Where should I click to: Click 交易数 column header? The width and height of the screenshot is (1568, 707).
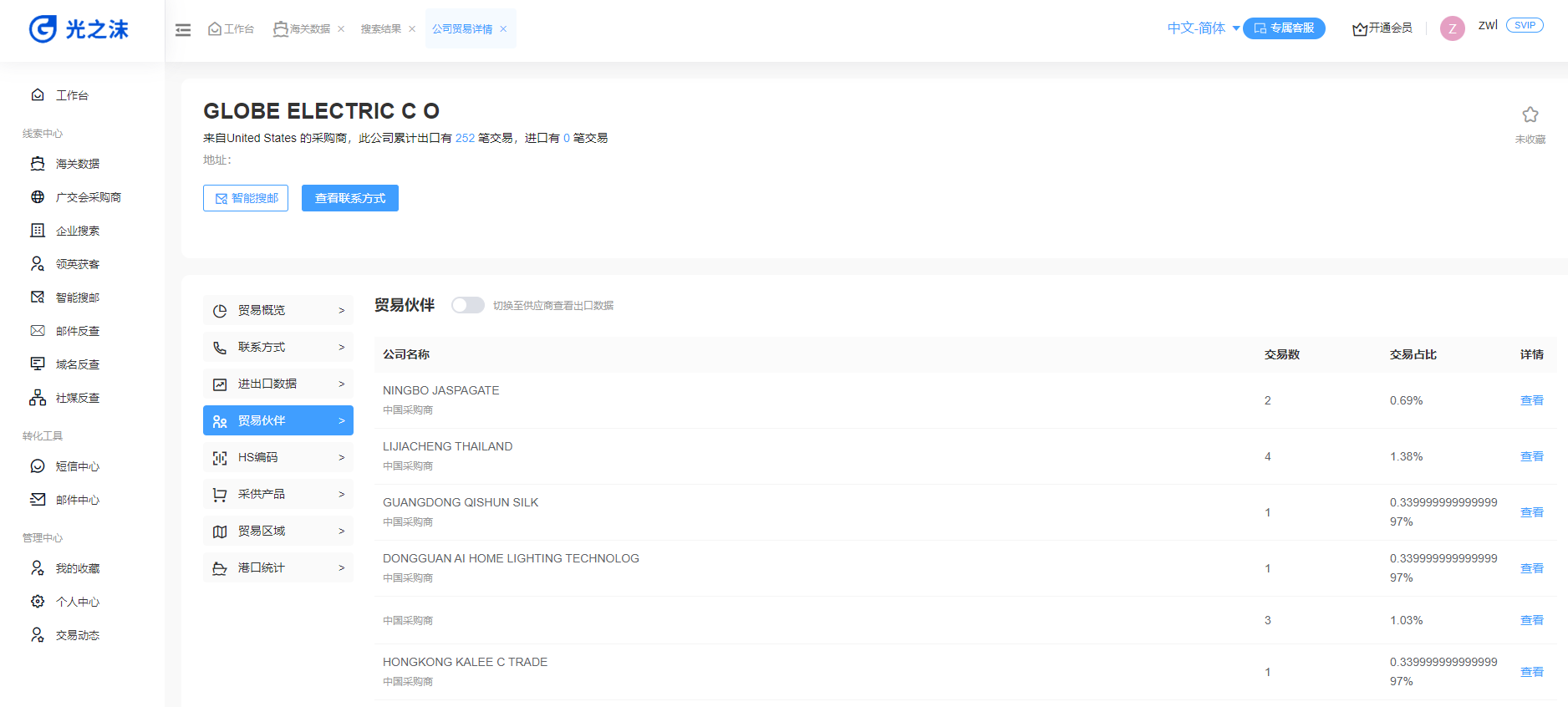click(x=1281, y=354)
